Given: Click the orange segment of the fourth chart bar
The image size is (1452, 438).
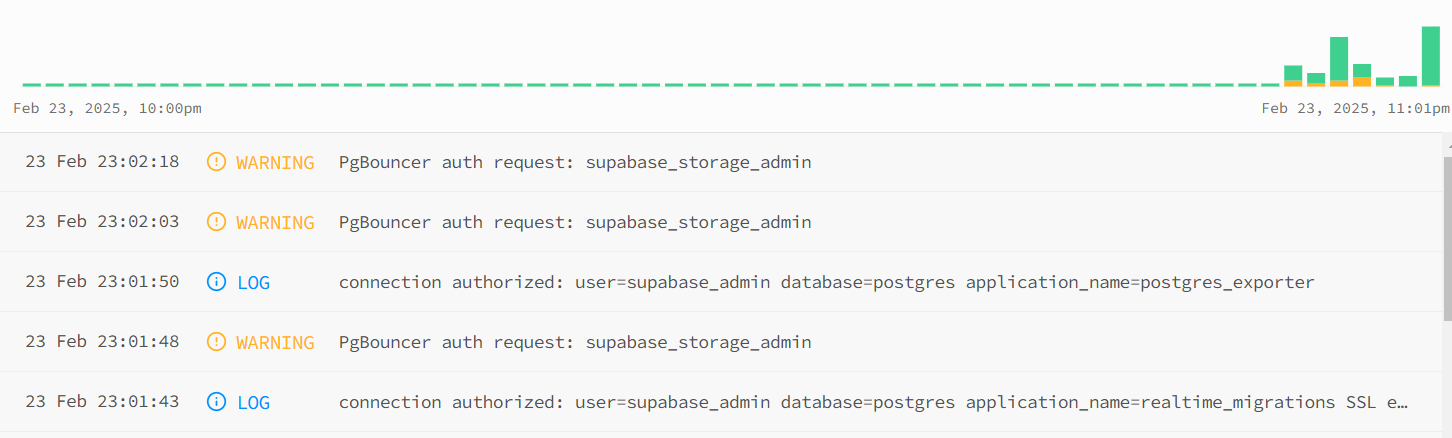Looking at the screenshot, I should coord(1362,82).
